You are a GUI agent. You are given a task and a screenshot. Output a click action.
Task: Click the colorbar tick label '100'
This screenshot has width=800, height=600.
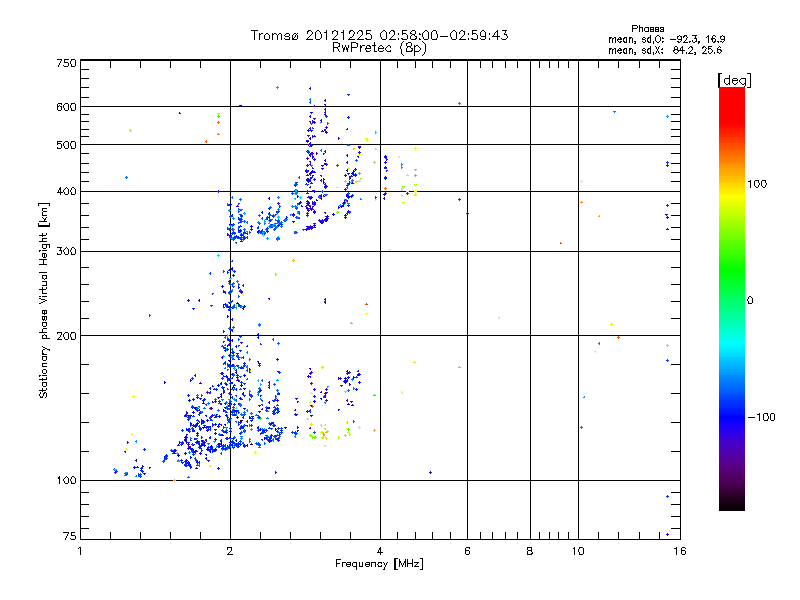[x=757, y=184]
